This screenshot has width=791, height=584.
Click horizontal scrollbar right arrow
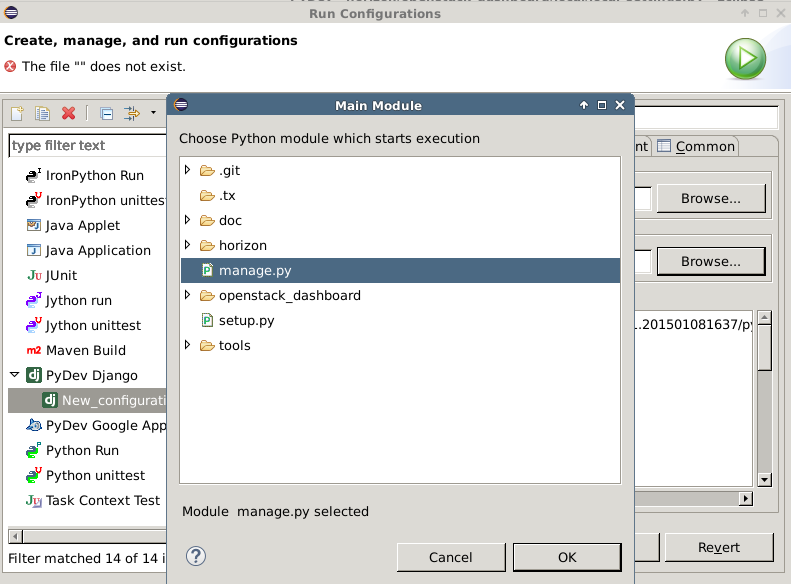coord(746,499)
